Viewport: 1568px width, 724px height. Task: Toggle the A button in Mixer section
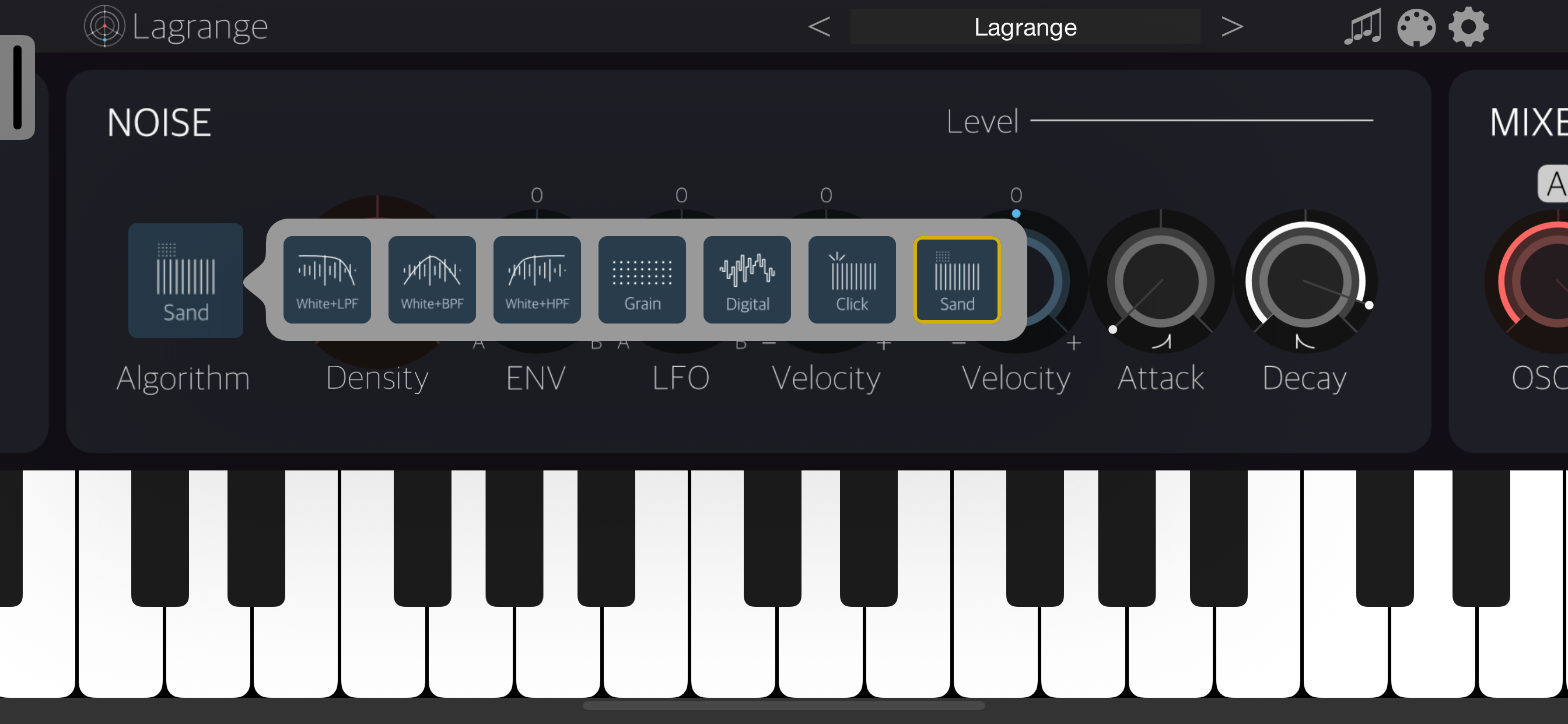[1554, 184]
